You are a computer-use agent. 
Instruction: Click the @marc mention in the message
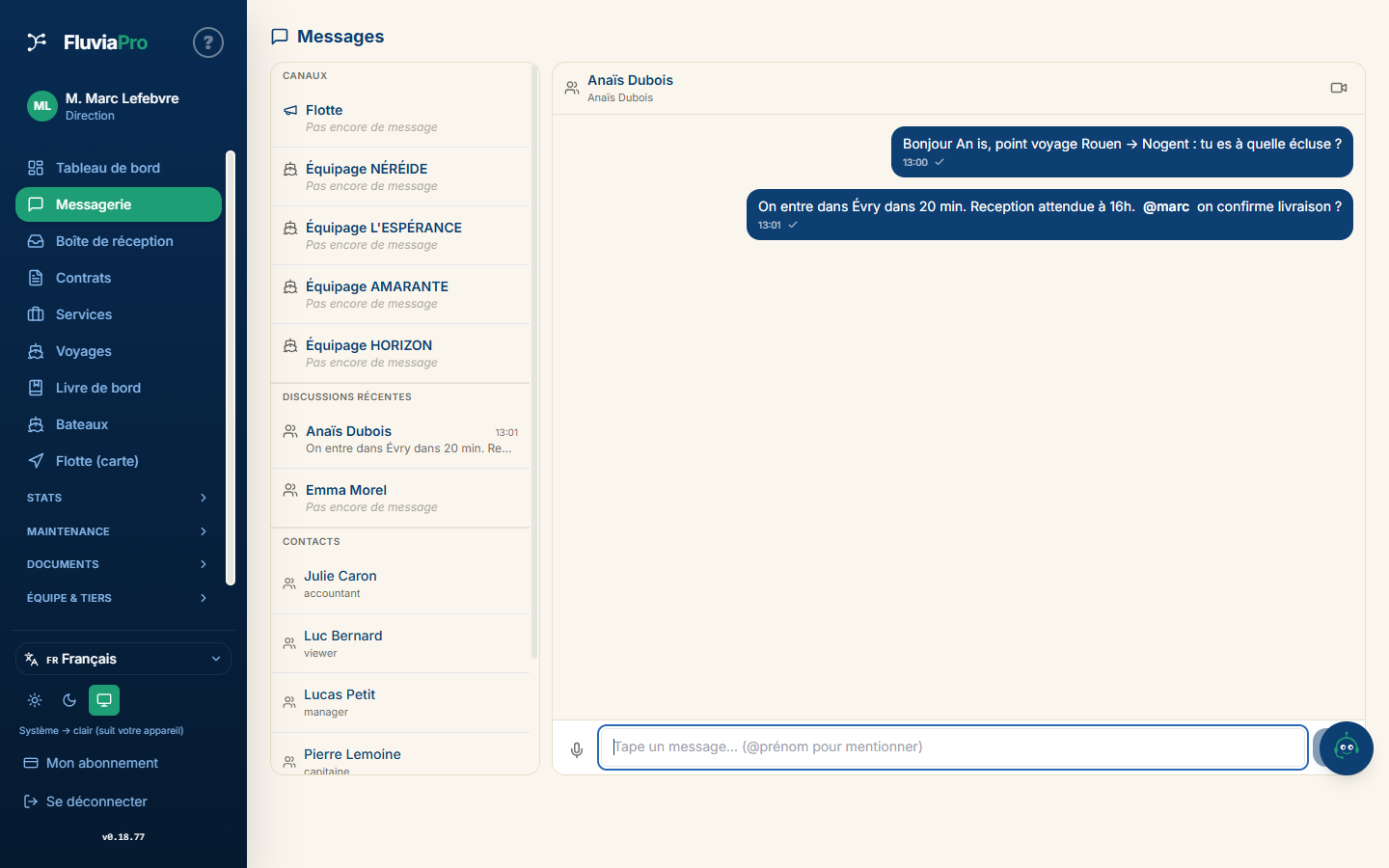pyautogui.click(x=1165, y=206)
